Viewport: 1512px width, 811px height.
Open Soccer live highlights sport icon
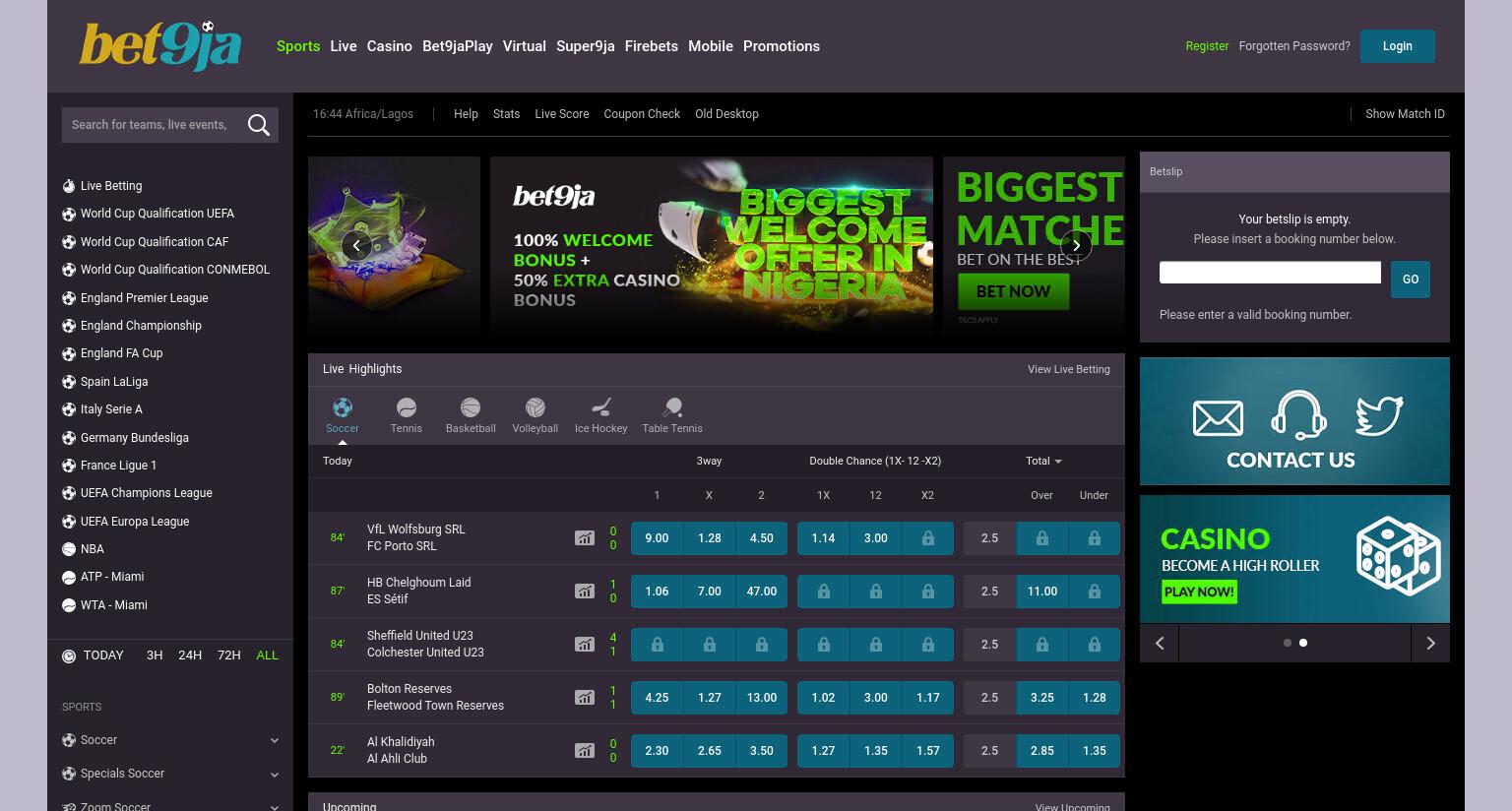(x=343, y=407)
